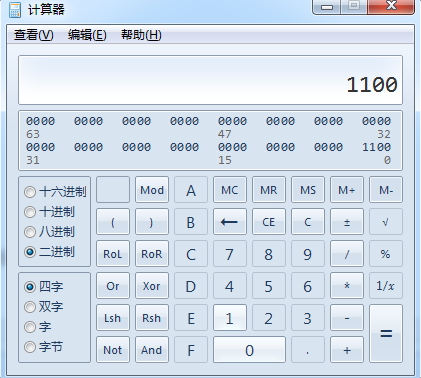Click the M+ memory add button
The image size is (421, 378).
[x=347, y=190]
